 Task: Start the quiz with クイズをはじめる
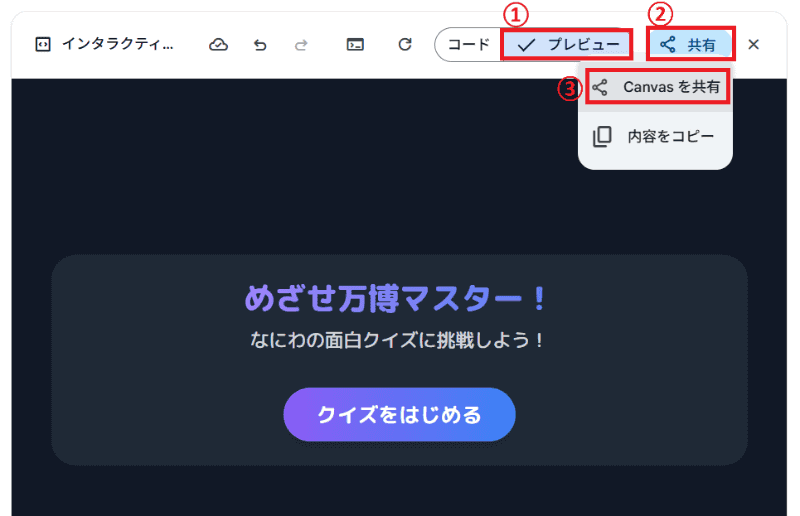(x=399, y=414)
